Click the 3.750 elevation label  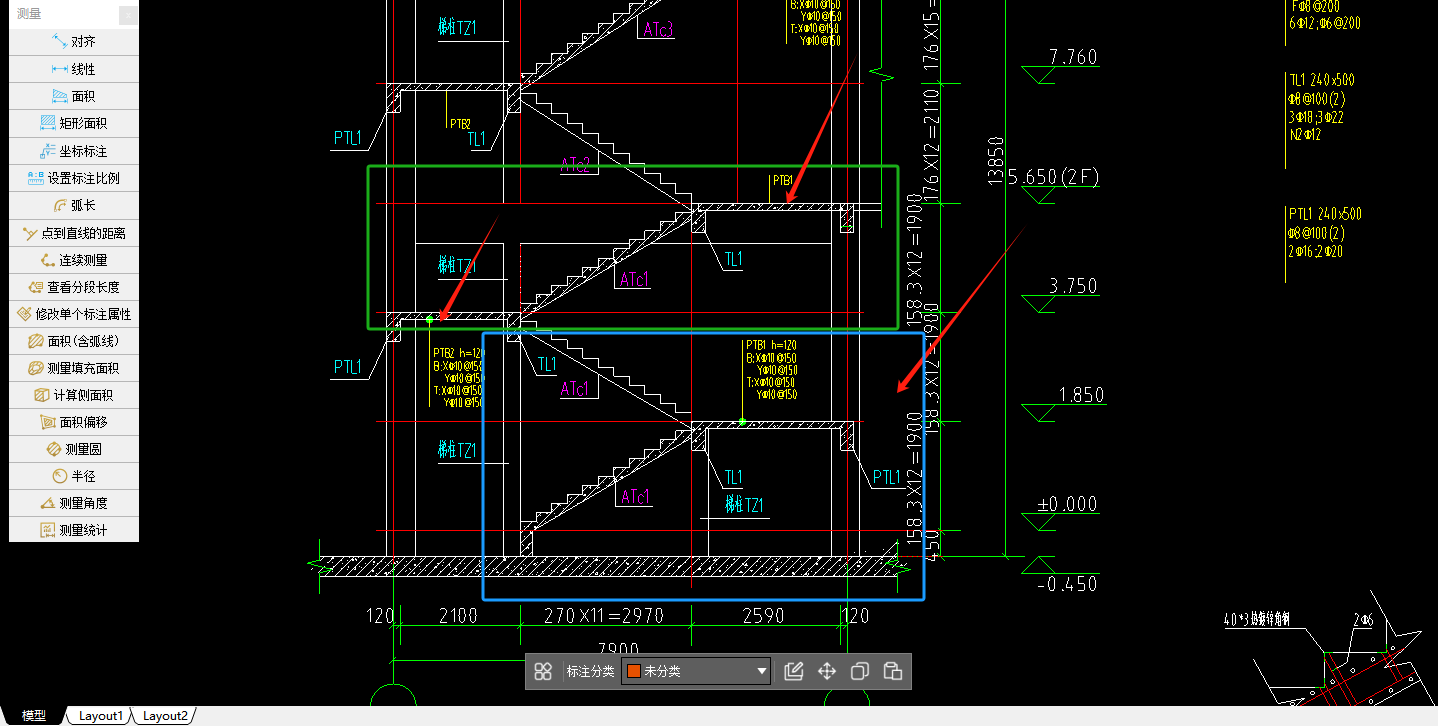pos(1073,286)
